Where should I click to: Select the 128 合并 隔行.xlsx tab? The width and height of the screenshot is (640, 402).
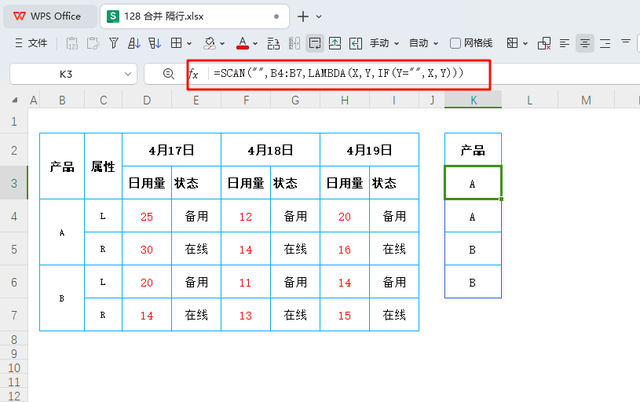(x=194, y=16)
